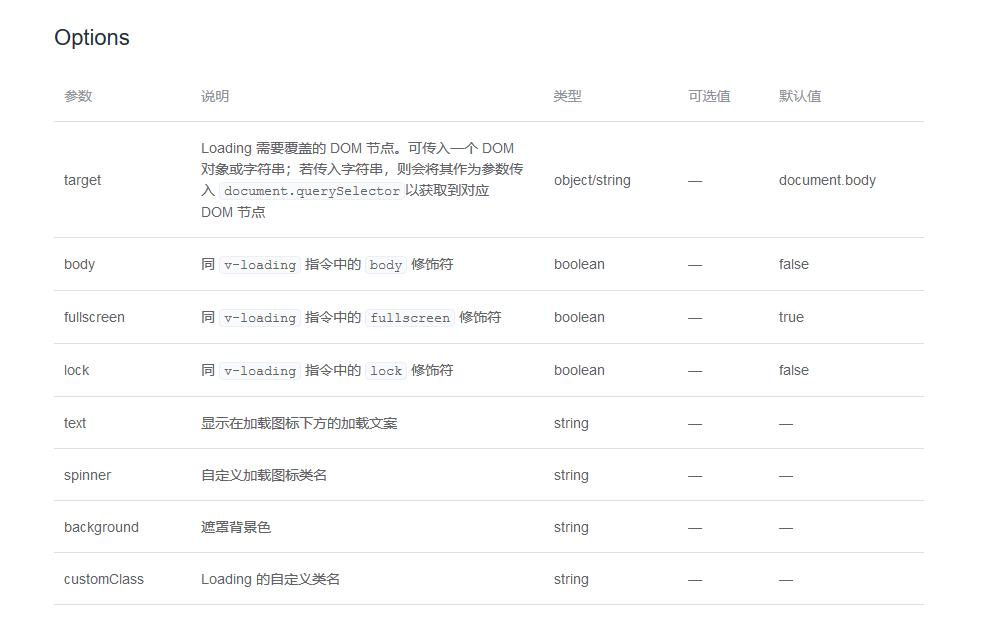The image size is (1000, 637).
Task: Select the 类型 column header
Action: pyautogui.click(x=566, y=95)
